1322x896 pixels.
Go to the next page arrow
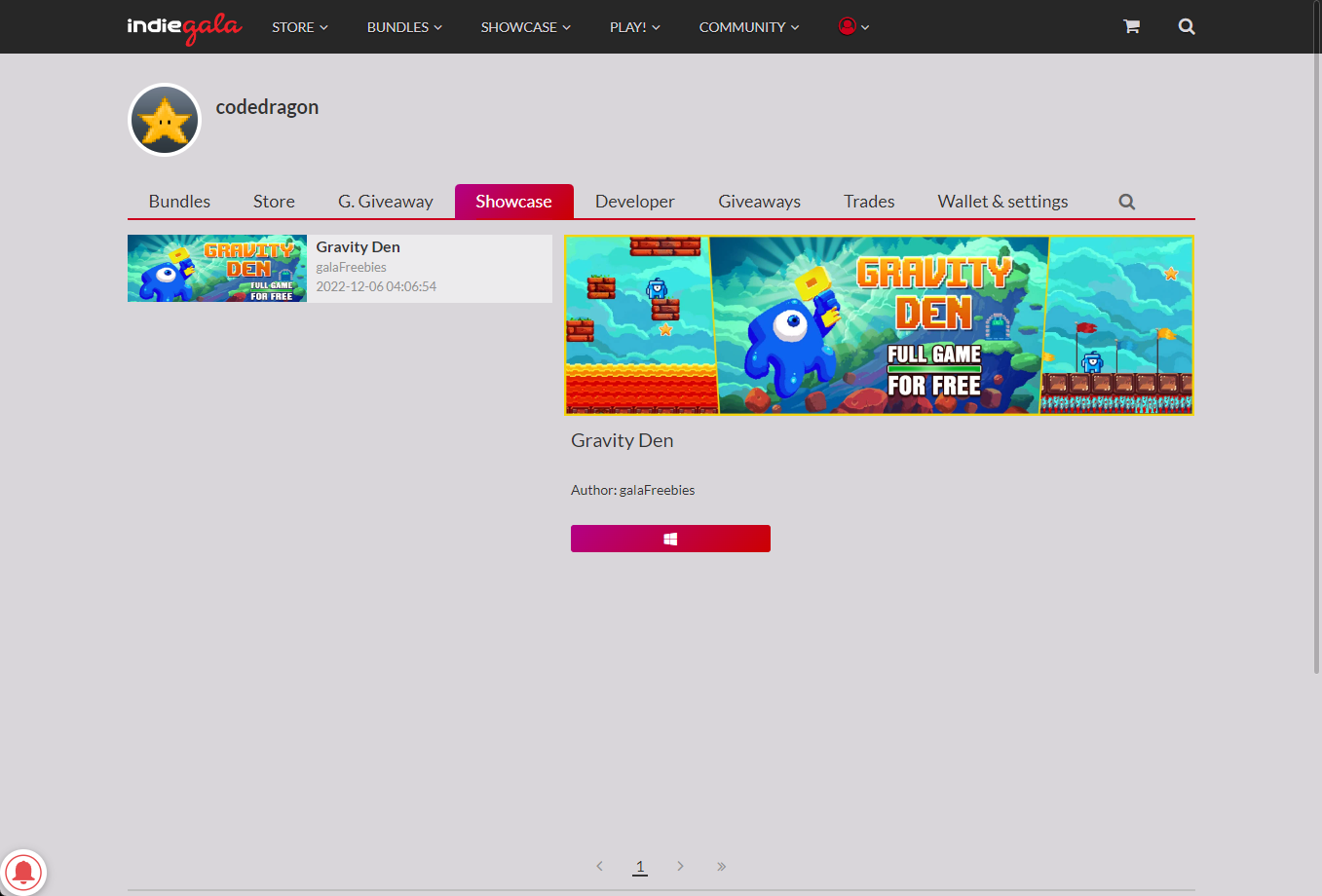(680, 866)
